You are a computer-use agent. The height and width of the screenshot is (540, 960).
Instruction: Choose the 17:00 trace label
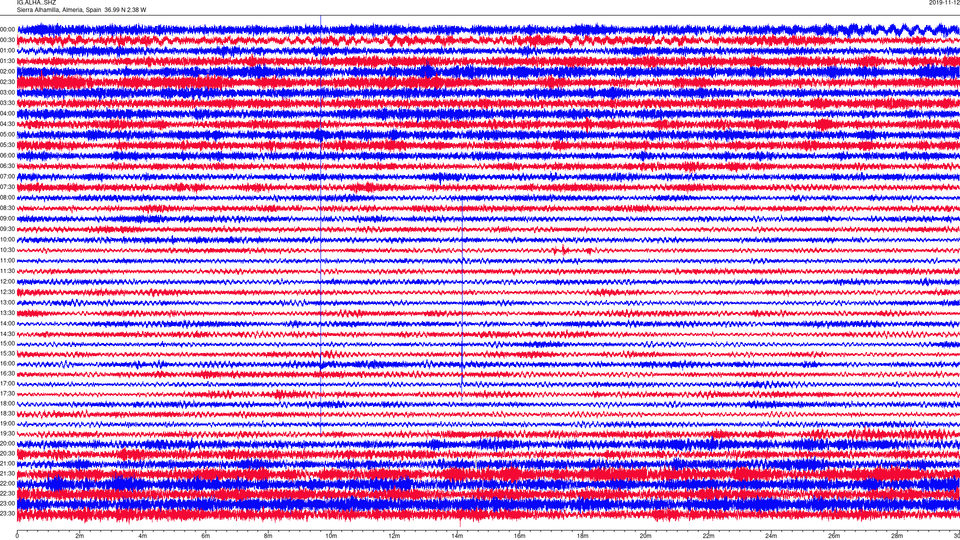8,384
